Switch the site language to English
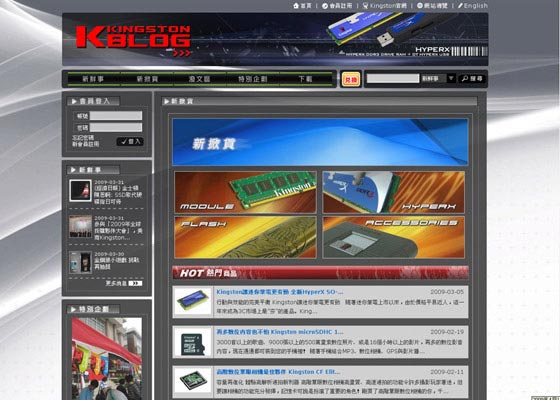 tap(476, 6)
